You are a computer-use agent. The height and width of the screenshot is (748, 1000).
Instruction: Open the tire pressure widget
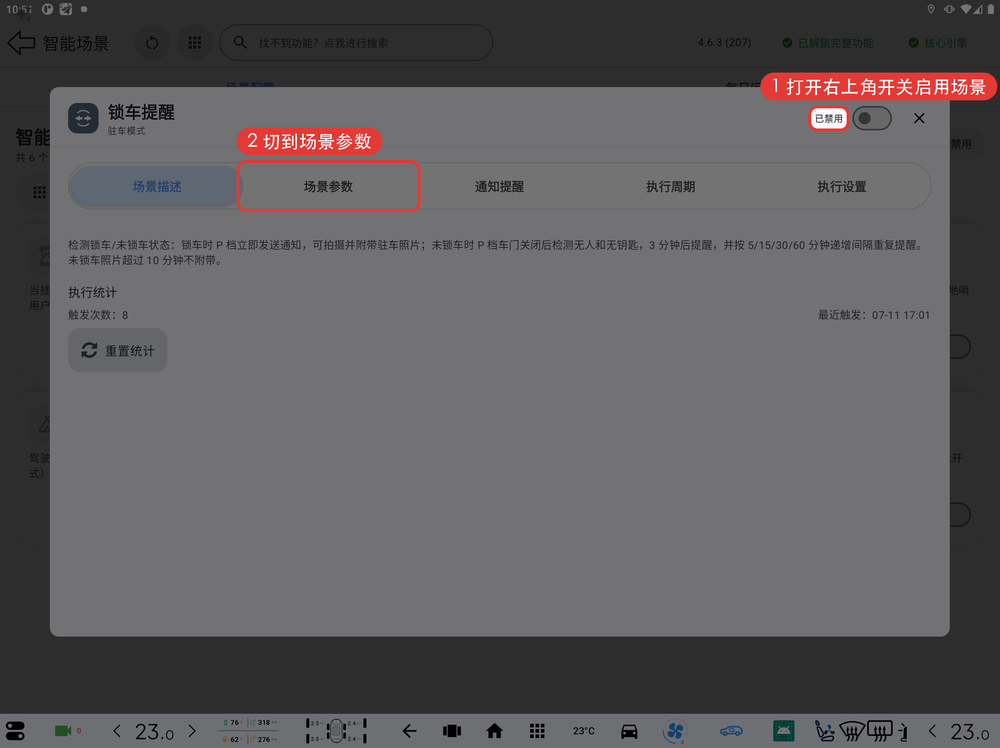point(336,731)
